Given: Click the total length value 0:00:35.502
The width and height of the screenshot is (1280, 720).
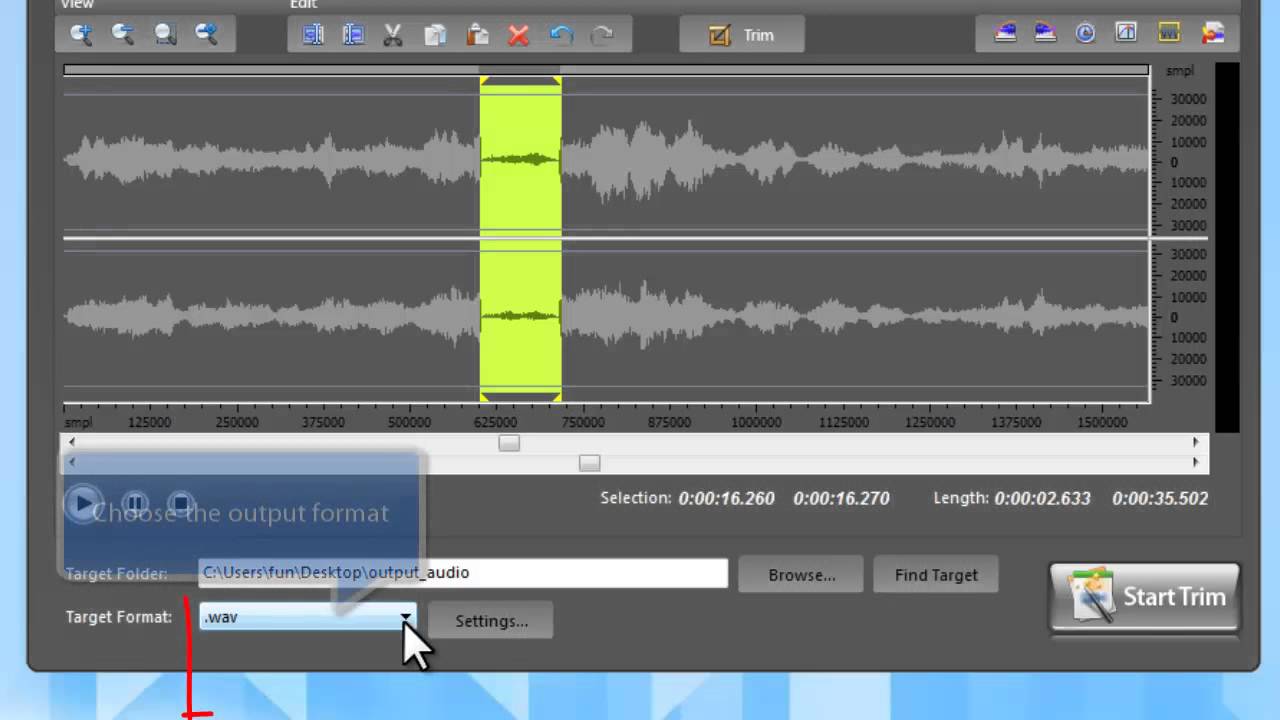Looking at the screenshot, I should (1160, 498).
